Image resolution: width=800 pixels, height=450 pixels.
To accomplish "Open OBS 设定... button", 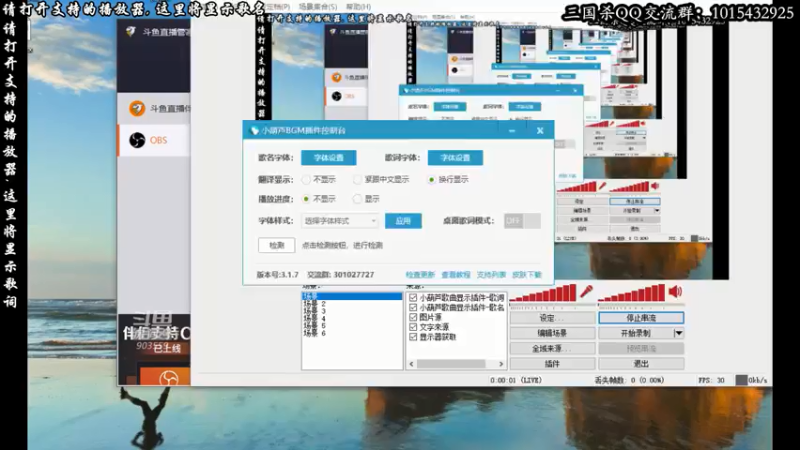I will coord(553,318).
